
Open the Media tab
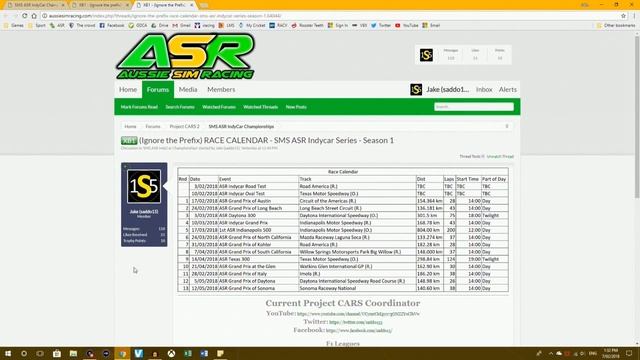pos(188,89)
